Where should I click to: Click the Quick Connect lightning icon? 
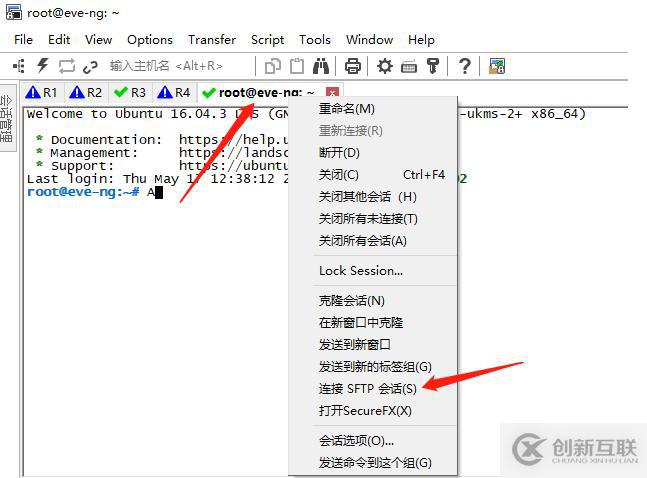[43, 65]
